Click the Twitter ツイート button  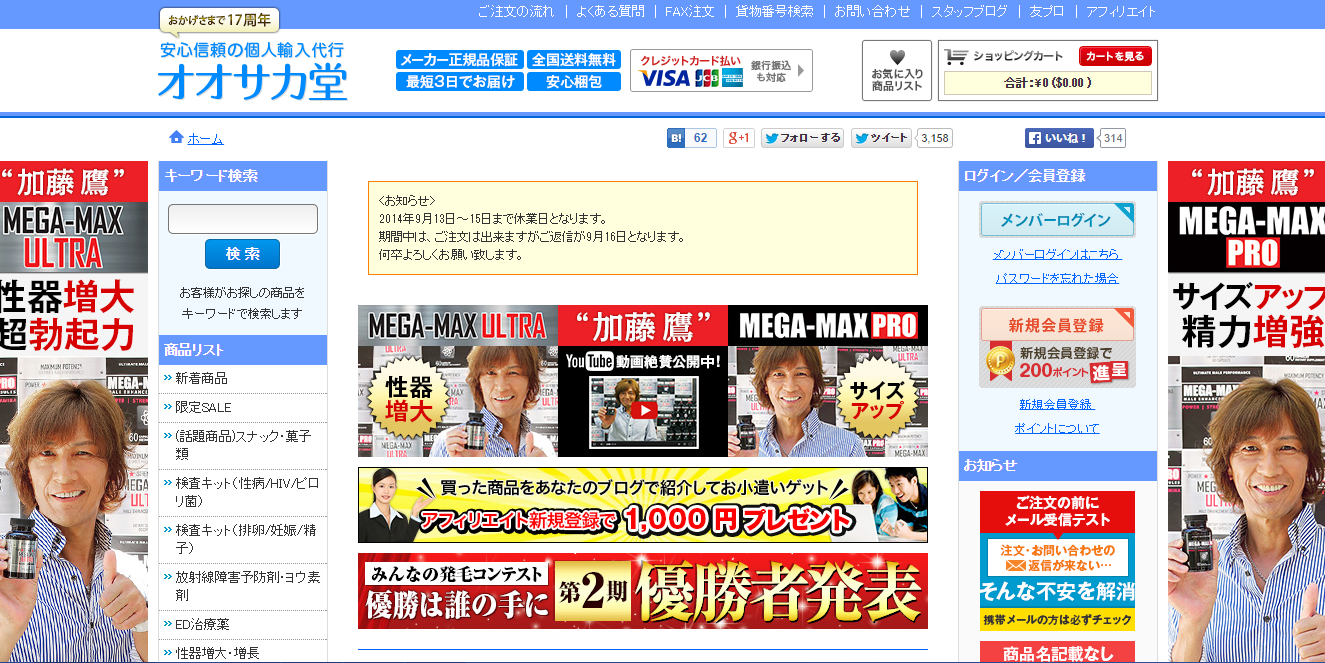pos(881,138)
